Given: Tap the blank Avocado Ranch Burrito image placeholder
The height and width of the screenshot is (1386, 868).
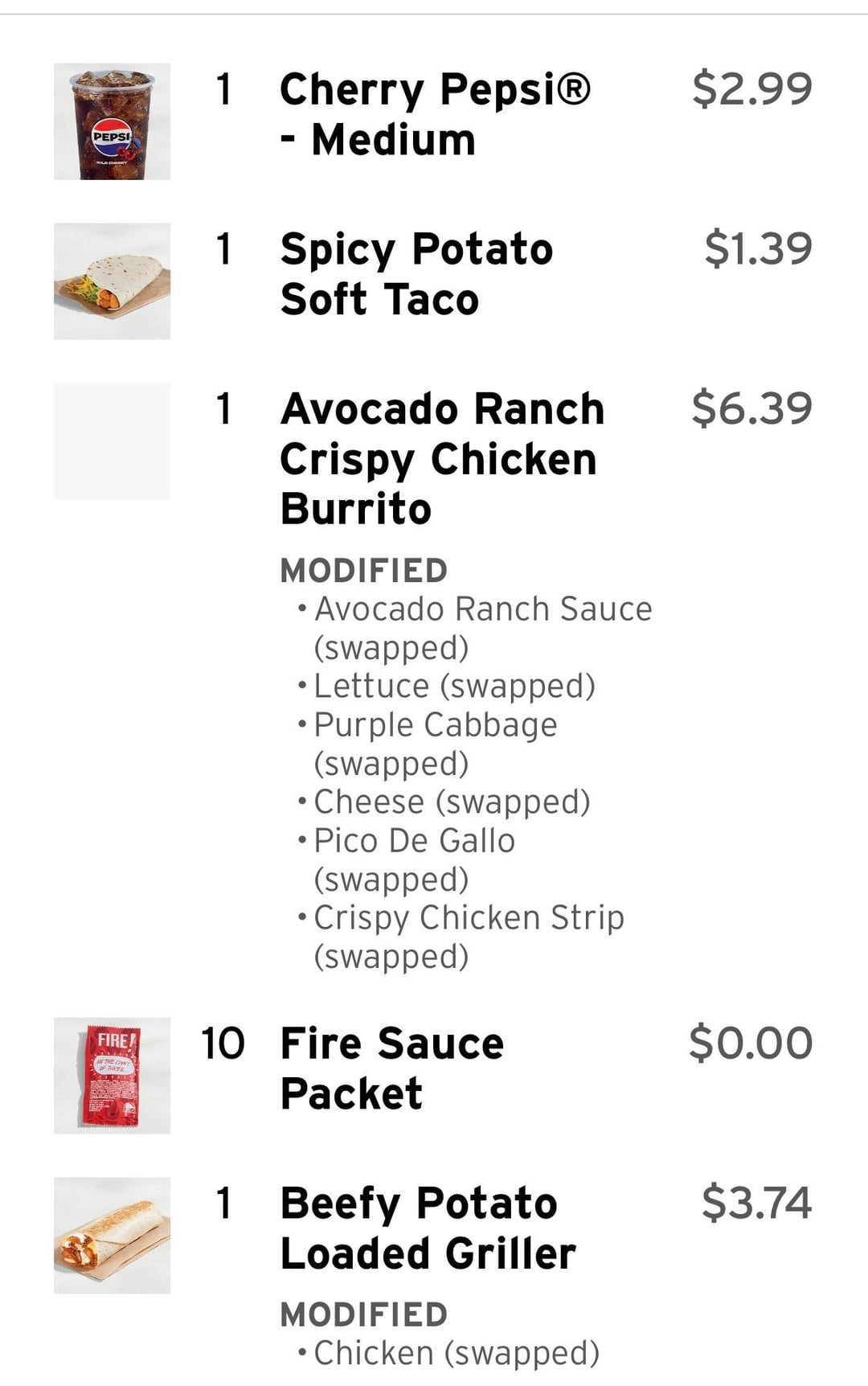Looking at the screenshot, I should 112,441.
